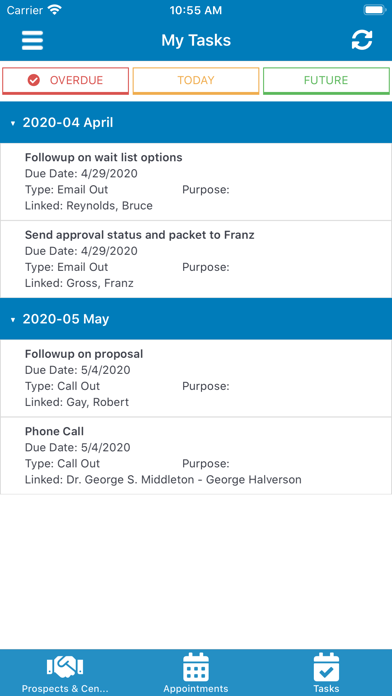Click the red checkmark on Overdue
This screenshot has width=392, height=696.
coord(34,80)
